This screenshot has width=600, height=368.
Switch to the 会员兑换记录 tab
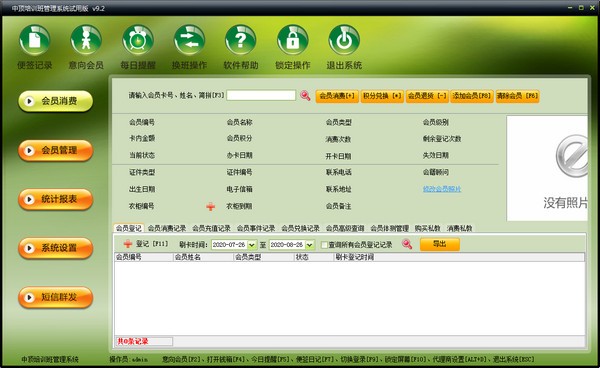tap(300, 228)
